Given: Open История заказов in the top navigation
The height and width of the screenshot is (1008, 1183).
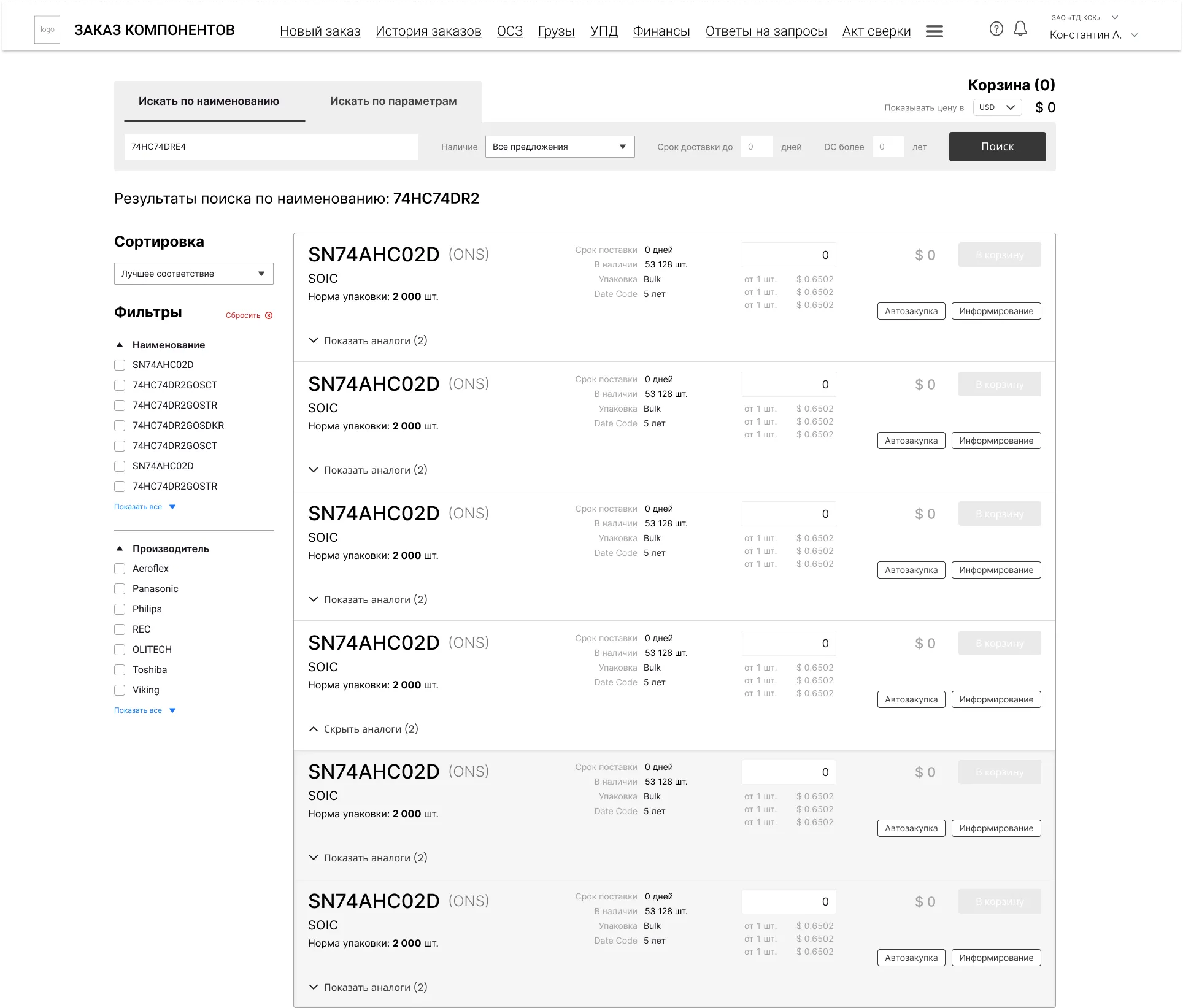Looking at the screenshot, I should pyautogui.click(x=428, y=31).
